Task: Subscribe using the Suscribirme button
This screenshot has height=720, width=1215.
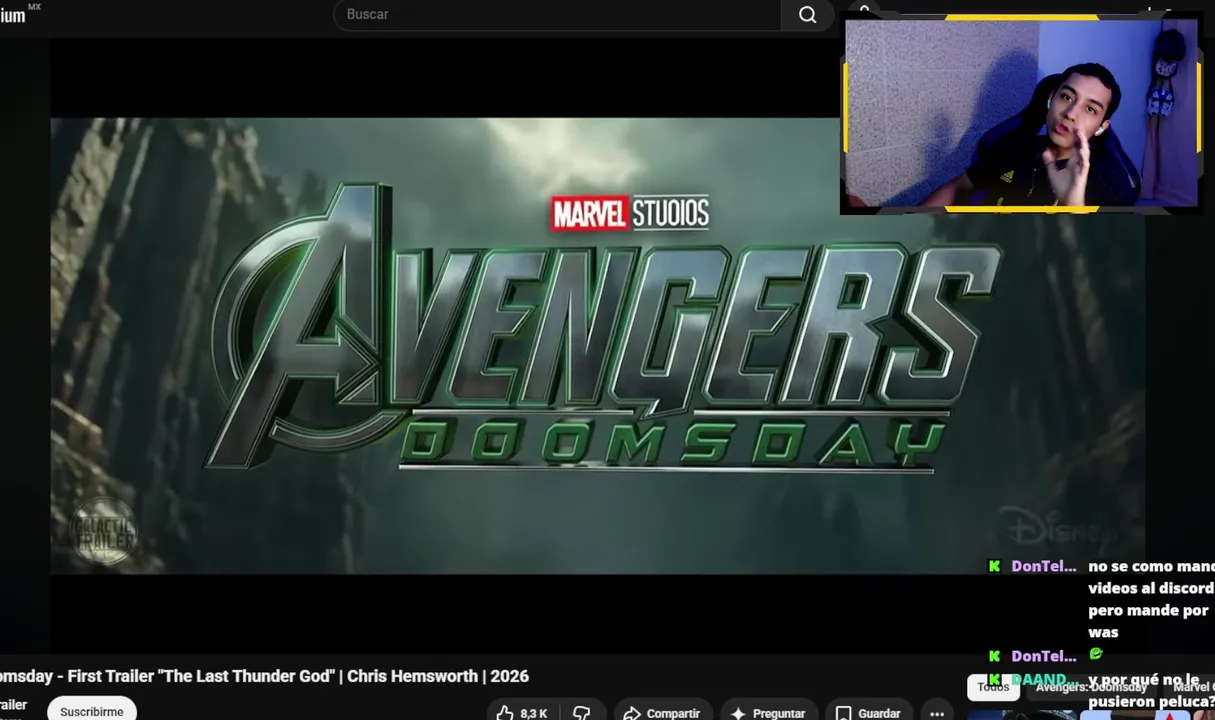Action: [x=92, y=711]
